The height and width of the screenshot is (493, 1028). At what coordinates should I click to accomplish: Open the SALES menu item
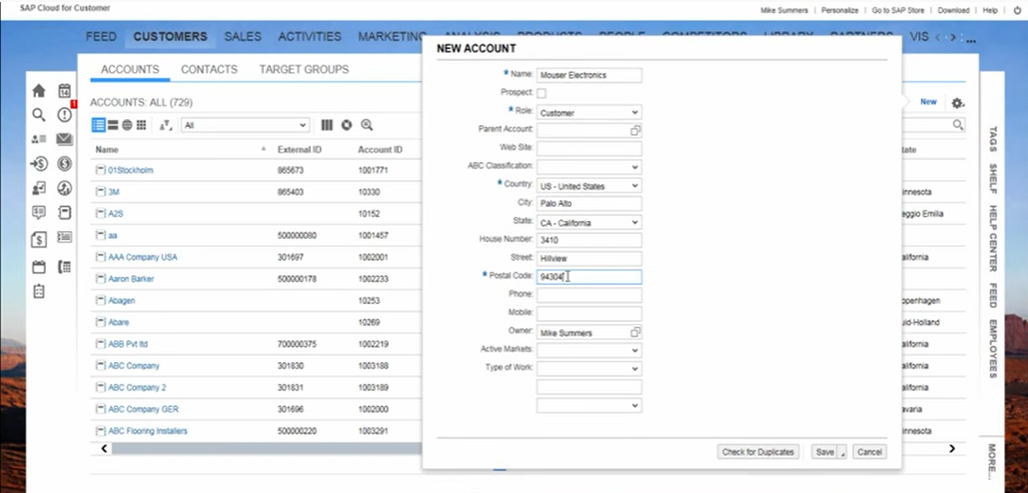click(x=243, y=37)
